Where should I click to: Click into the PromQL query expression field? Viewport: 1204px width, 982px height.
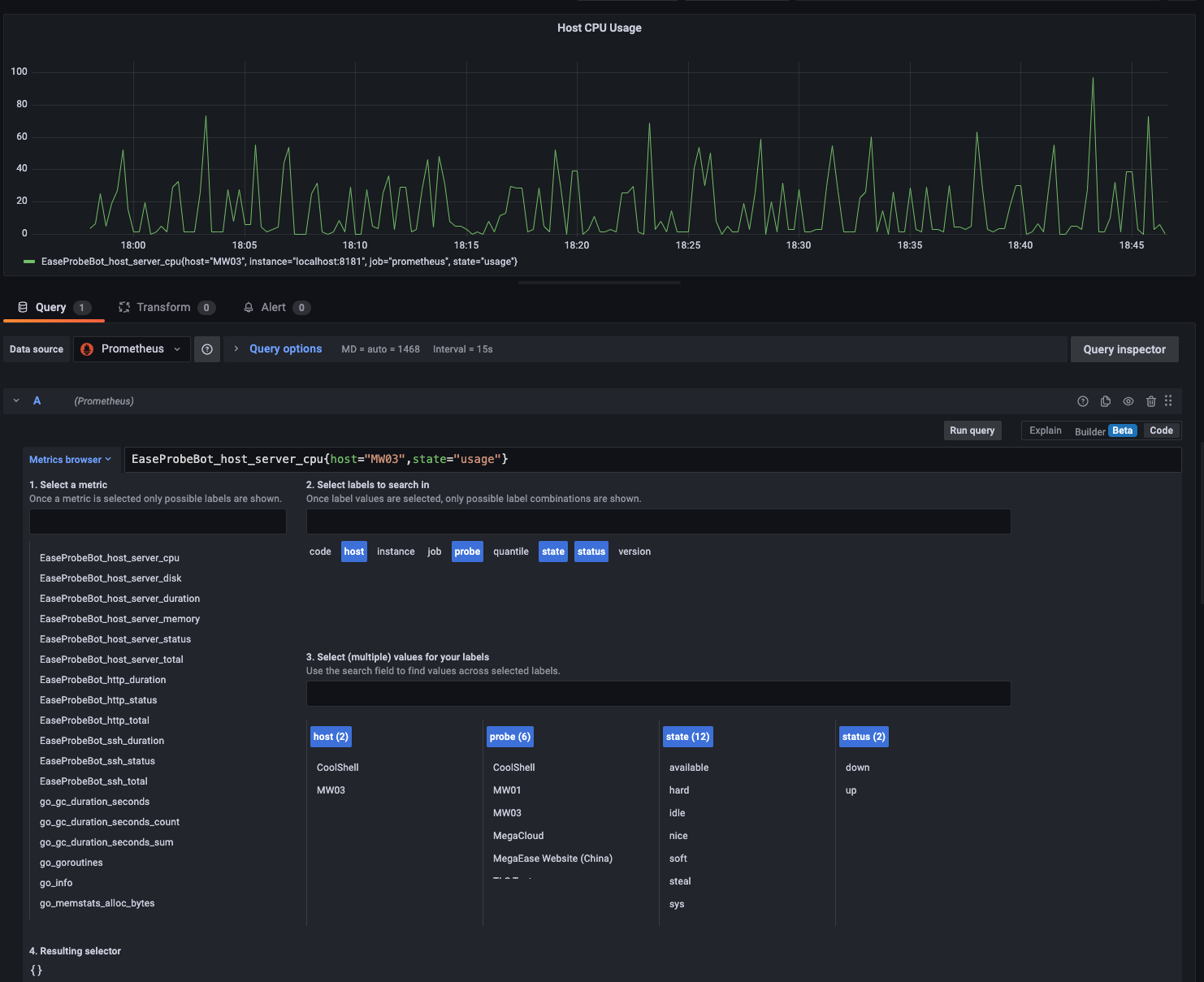coord(652,460)
